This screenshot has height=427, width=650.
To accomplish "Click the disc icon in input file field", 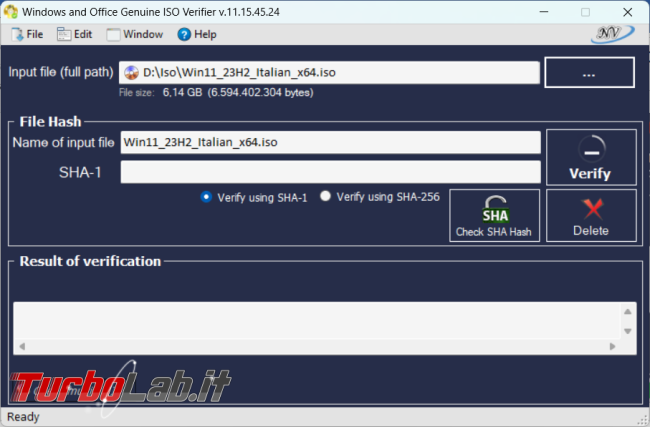I will pyautogui.click(x=131, y=73).
